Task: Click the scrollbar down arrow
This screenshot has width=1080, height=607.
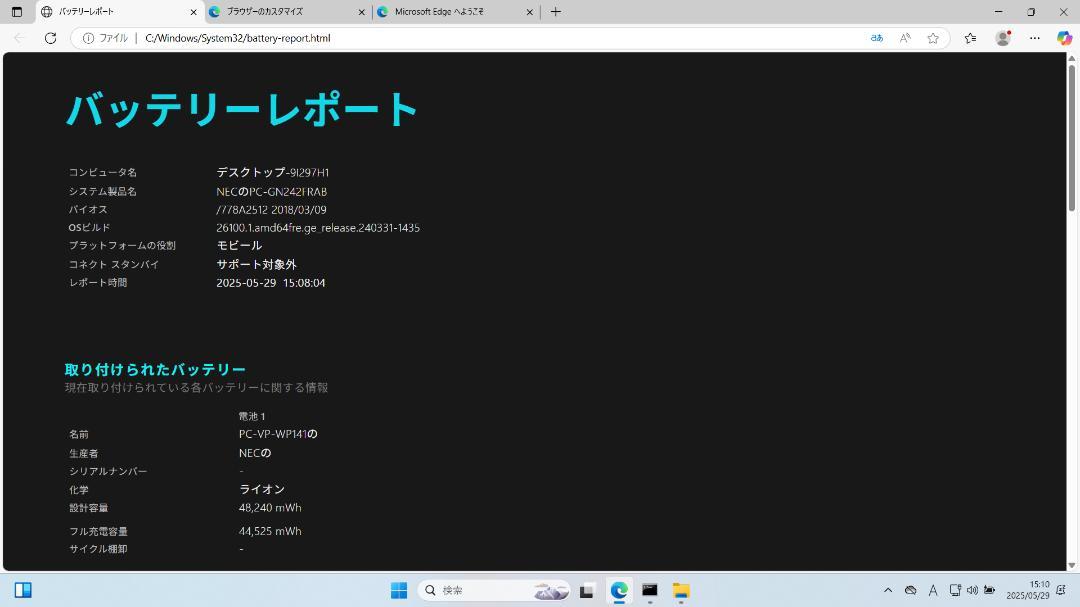Action: tap(1072, 566)
